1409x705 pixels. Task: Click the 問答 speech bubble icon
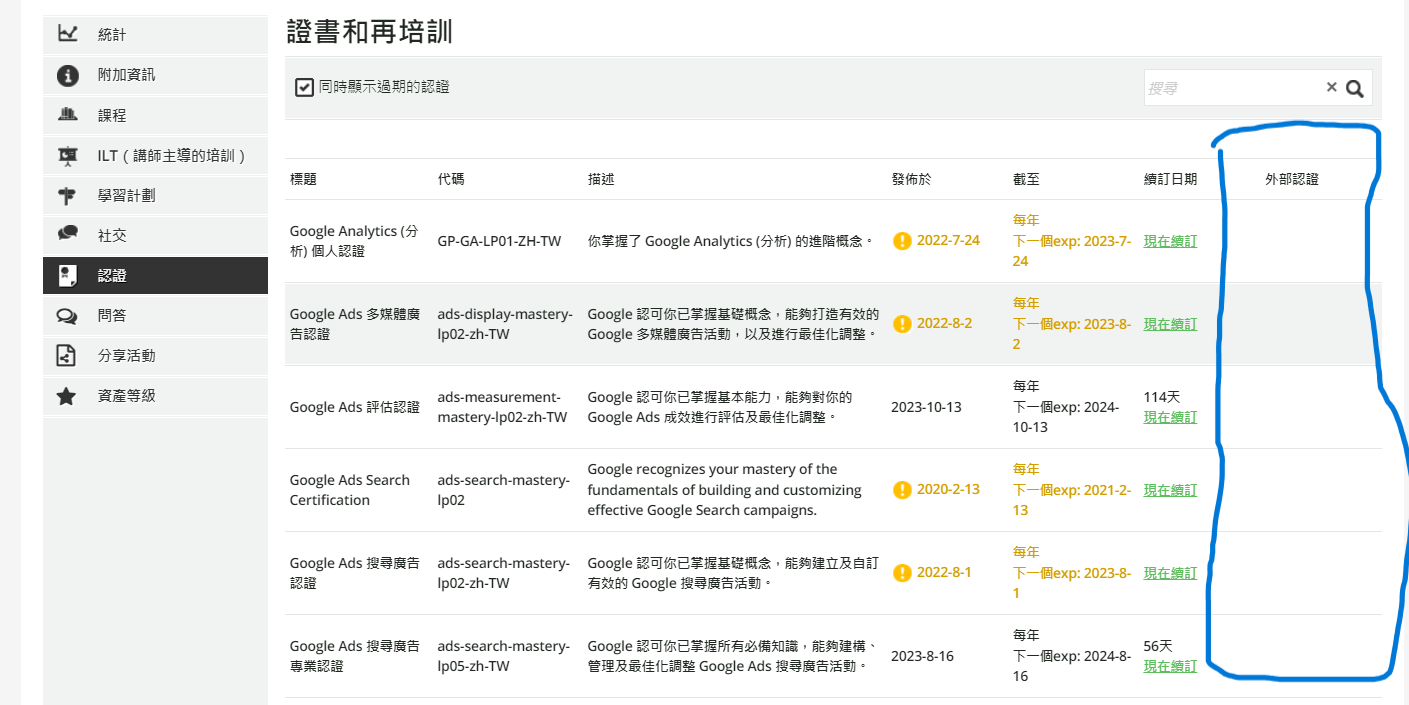coord(68,315)
